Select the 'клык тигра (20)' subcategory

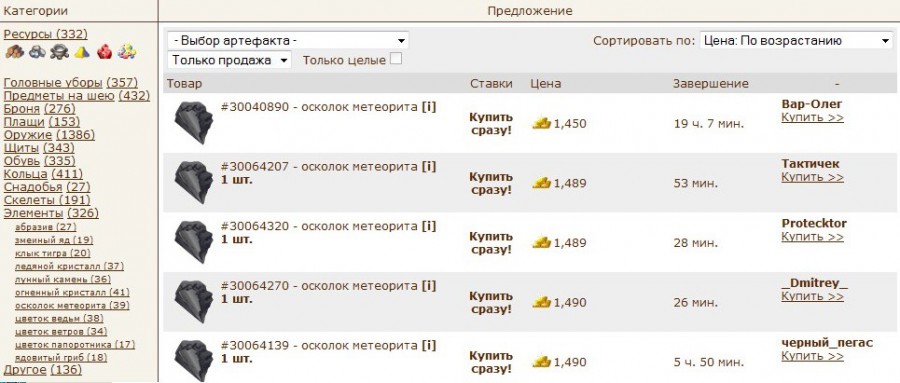coord(53,253)
